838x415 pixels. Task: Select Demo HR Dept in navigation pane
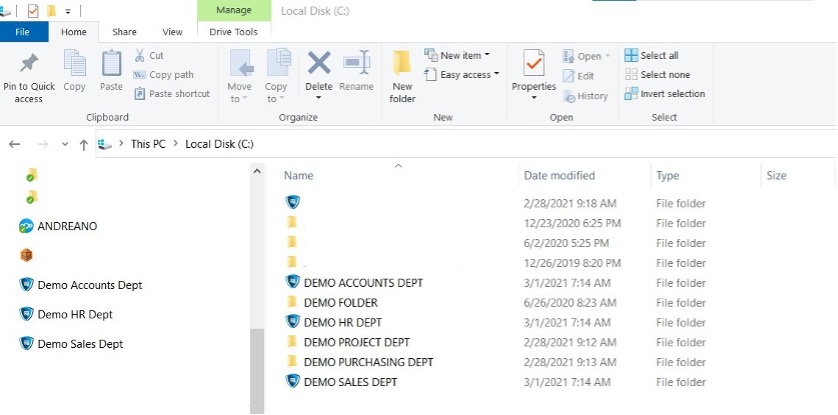coord(74,314)
